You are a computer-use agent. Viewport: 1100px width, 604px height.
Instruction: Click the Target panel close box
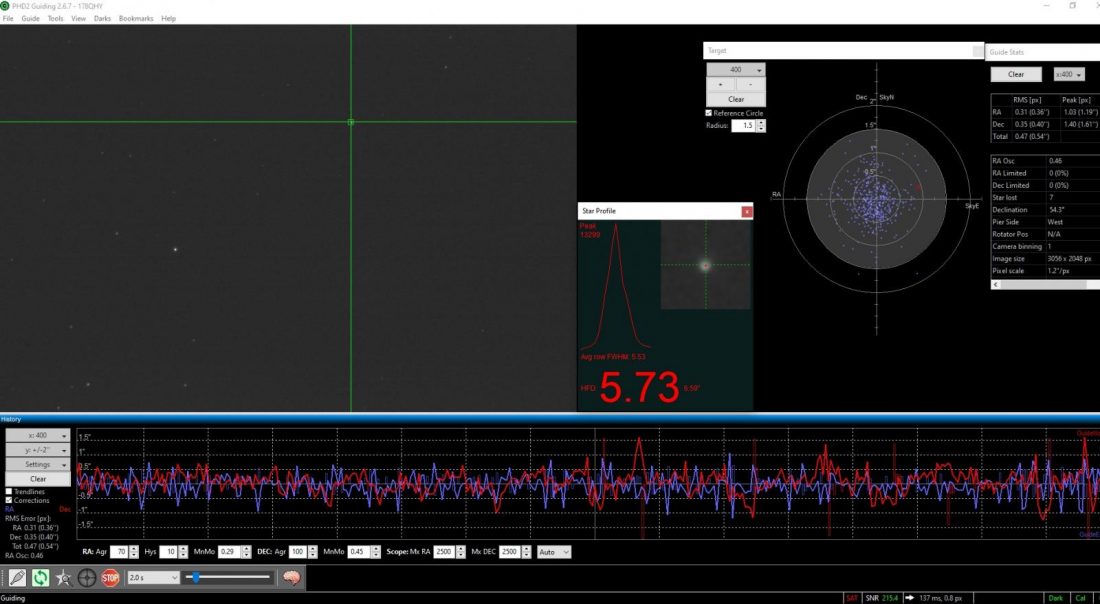point(978,51)
